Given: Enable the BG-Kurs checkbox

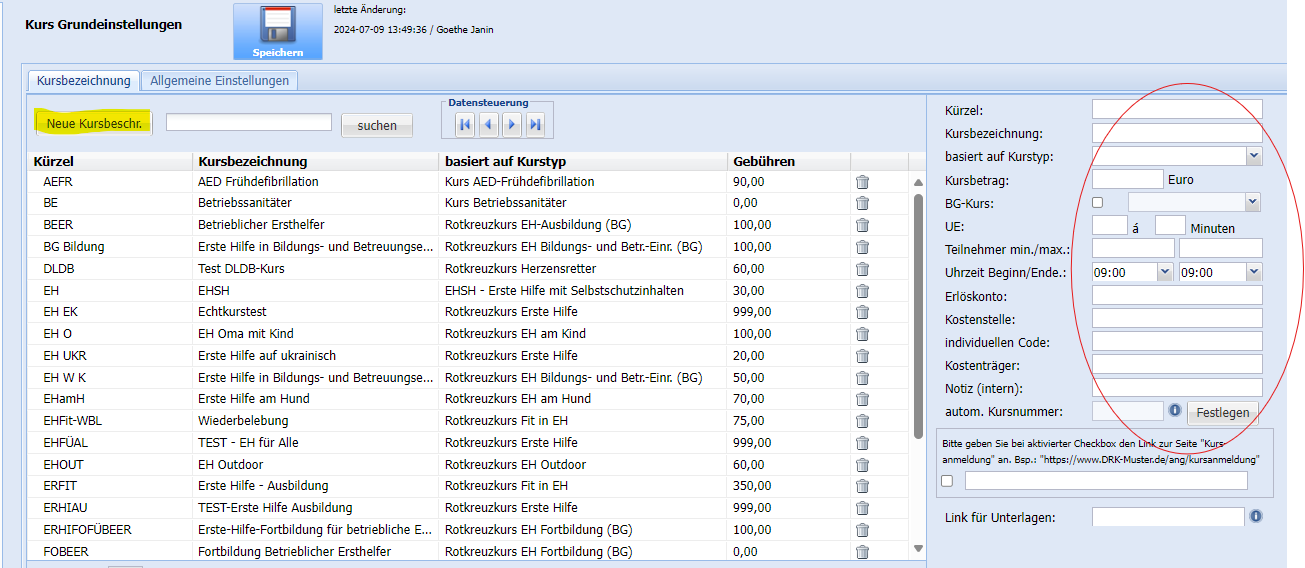Looking at the screenshot, I should pos(1098,203).
